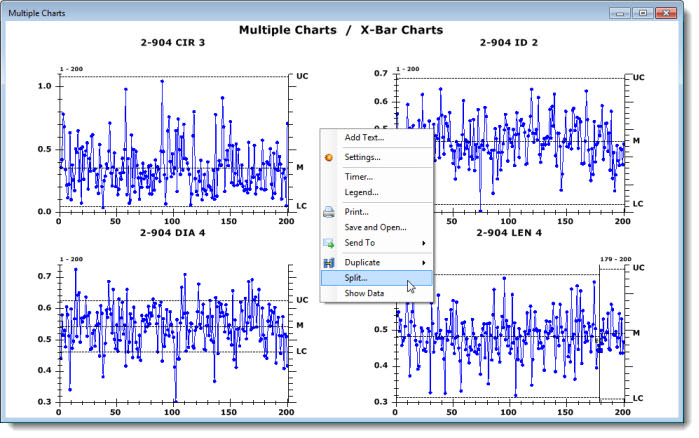Select Add Text from context menu
Image resolution: width=699 pixels, height=438 pixels.
point(363,138)
